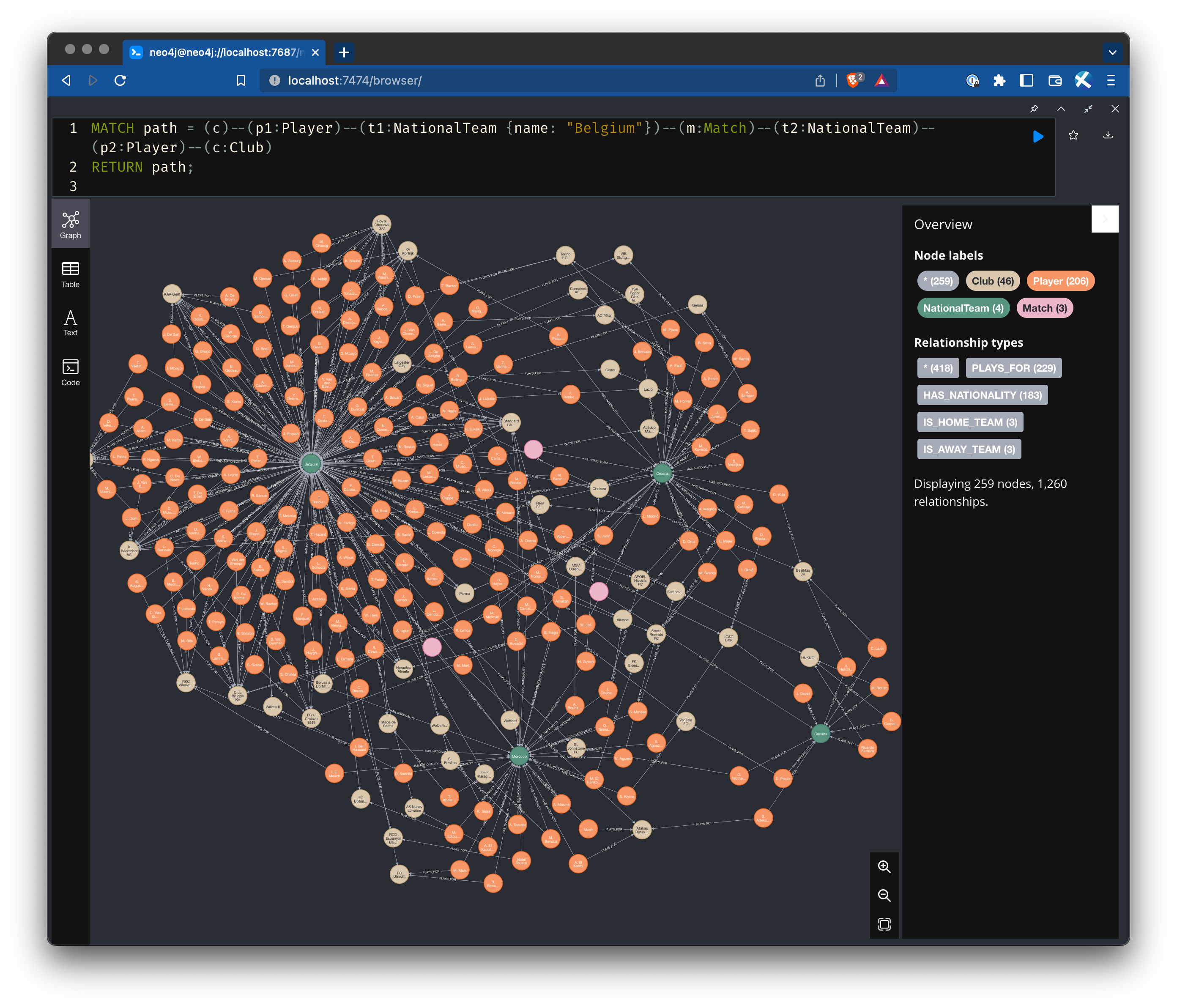The image size is (1177, 1008).
Task: Zoom out of the graph
Action: [x=884, y=896]
